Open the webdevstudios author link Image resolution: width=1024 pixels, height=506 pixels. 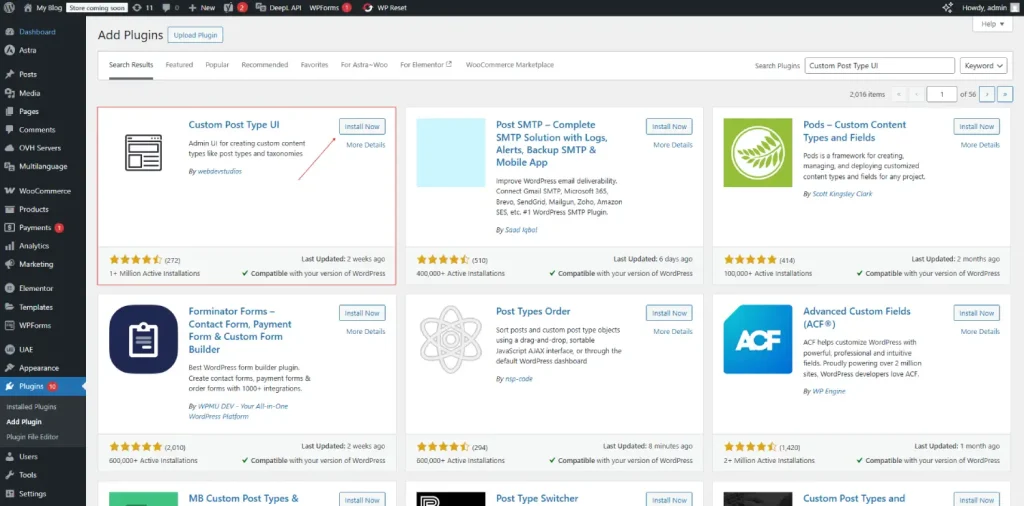[x=219, y=171]
